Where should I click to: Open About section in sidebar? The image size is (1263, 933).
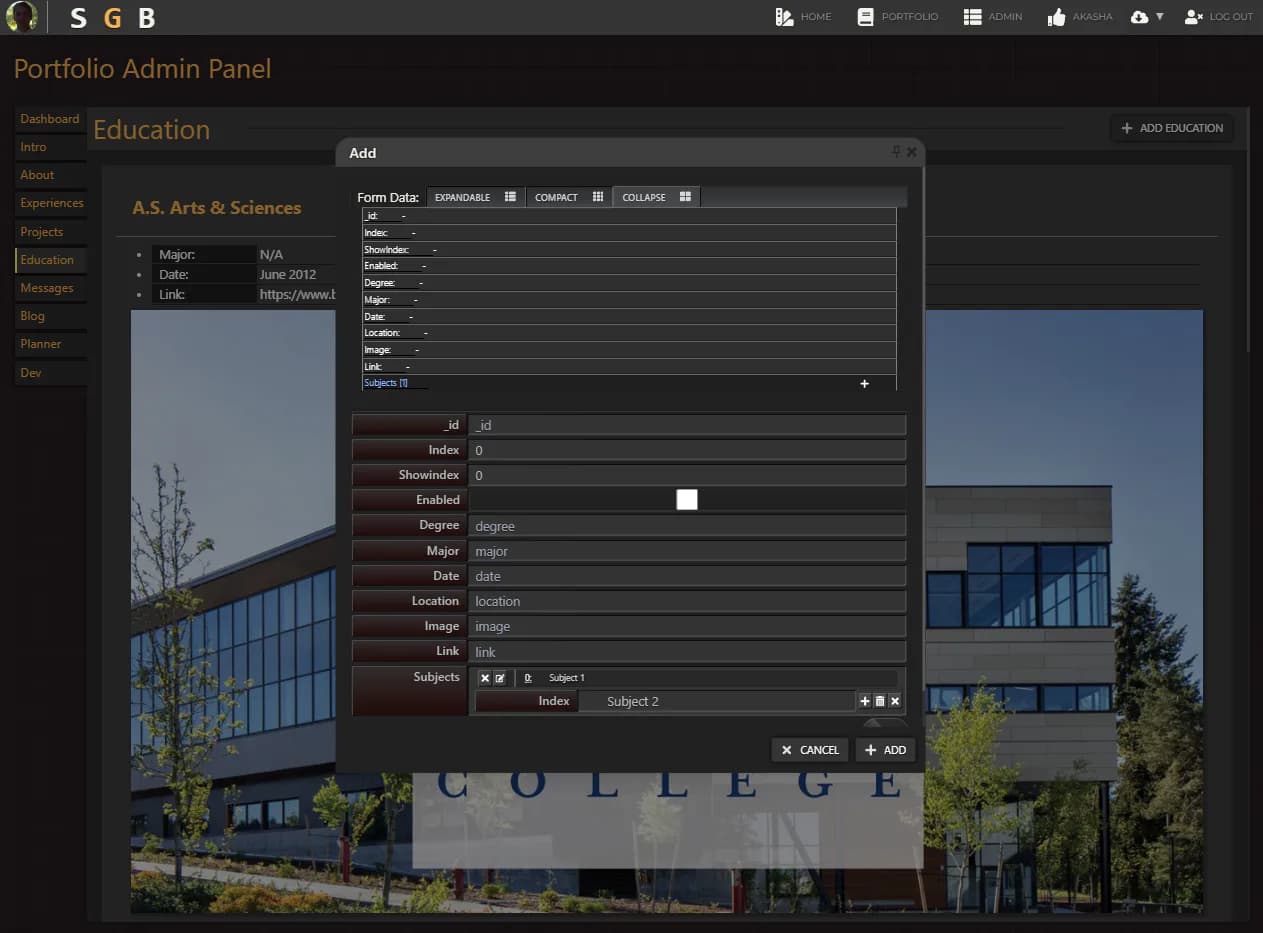click(x=49, y=175)
